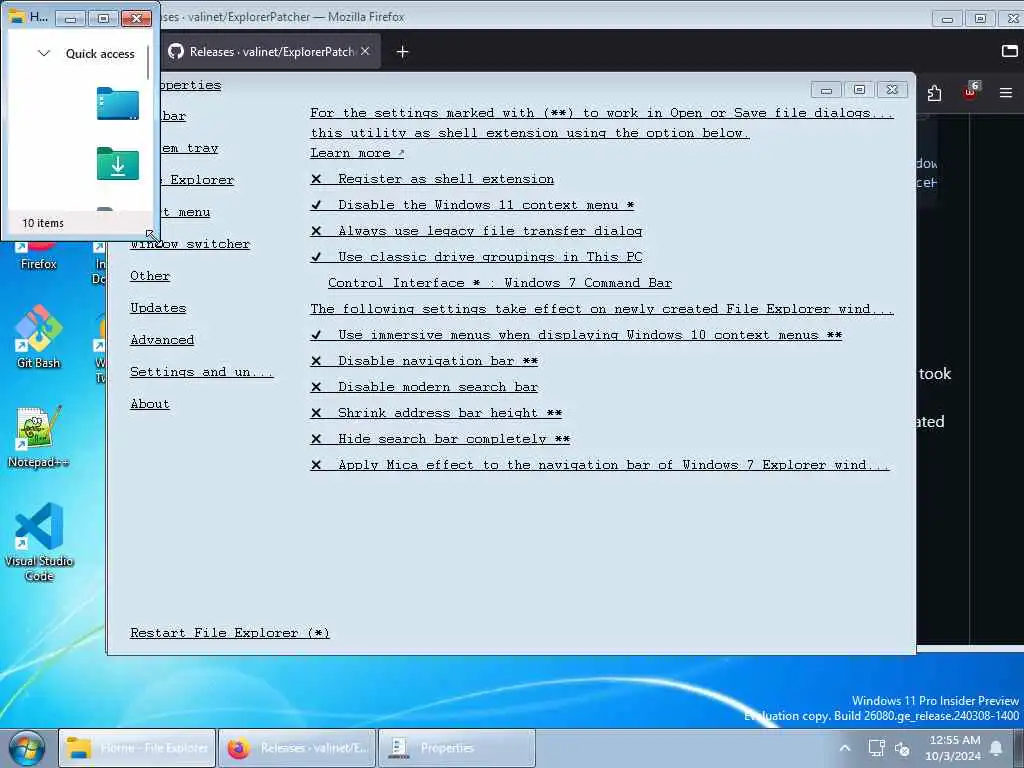The width and height of the screenshot is (1024, 768).
Task: Maximize the Properties window
Action: (859, 90)
